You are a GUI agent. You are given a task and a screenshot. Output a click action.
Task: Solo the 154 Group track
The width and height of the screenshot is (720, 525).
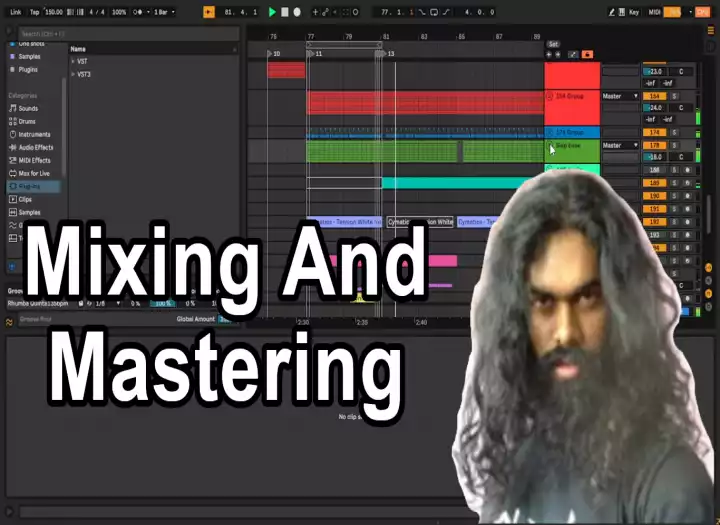[674, 96]
